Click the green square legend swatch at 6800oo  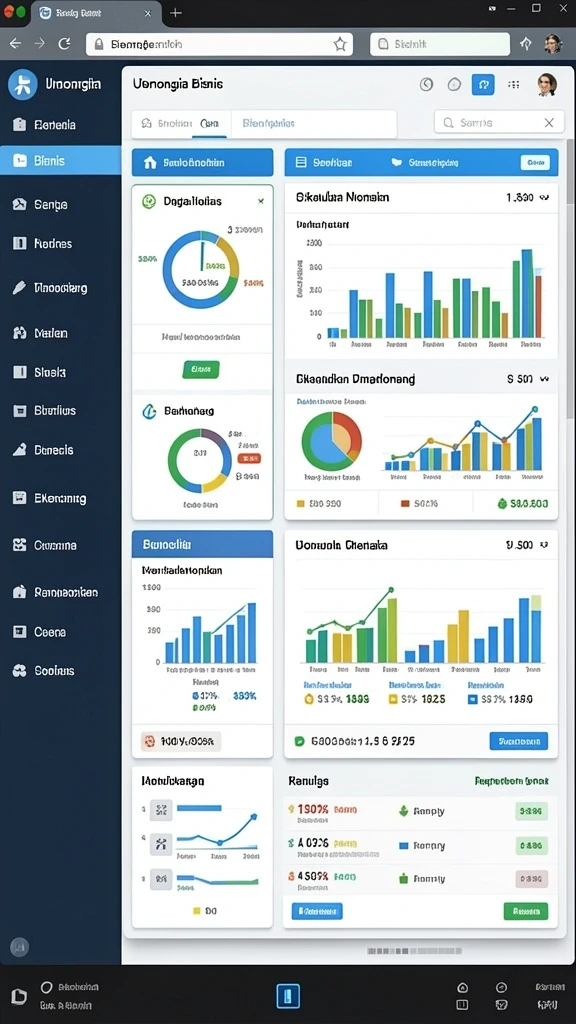pos(300,741)
